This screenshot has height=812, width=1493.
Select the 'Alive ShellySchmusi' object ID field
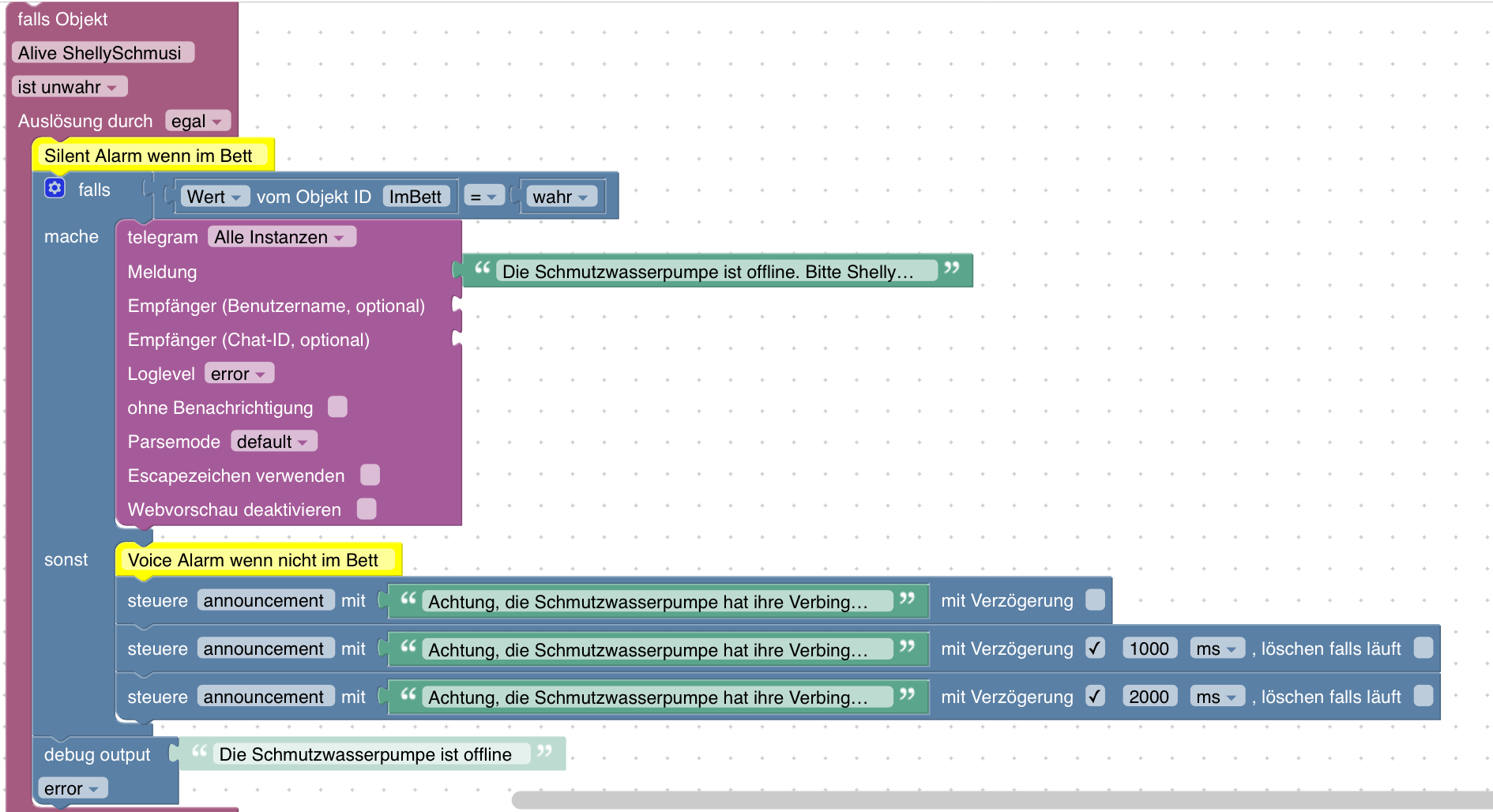[103, 53]
